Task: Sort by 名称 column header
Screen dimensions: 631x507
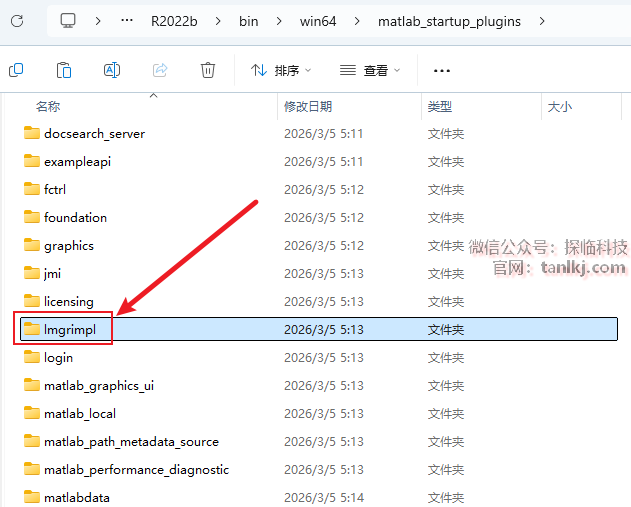Action: pos(48,106)
